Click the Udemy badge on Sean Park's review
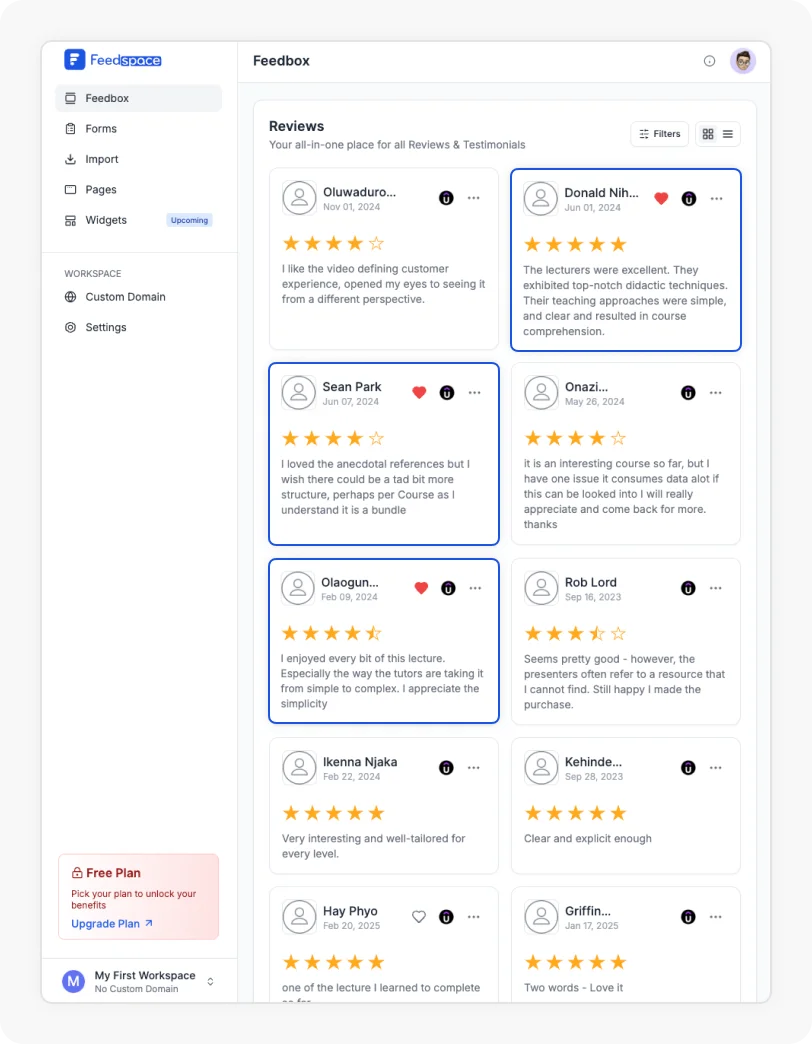The image size is (812, 1044). click(447, 393)
